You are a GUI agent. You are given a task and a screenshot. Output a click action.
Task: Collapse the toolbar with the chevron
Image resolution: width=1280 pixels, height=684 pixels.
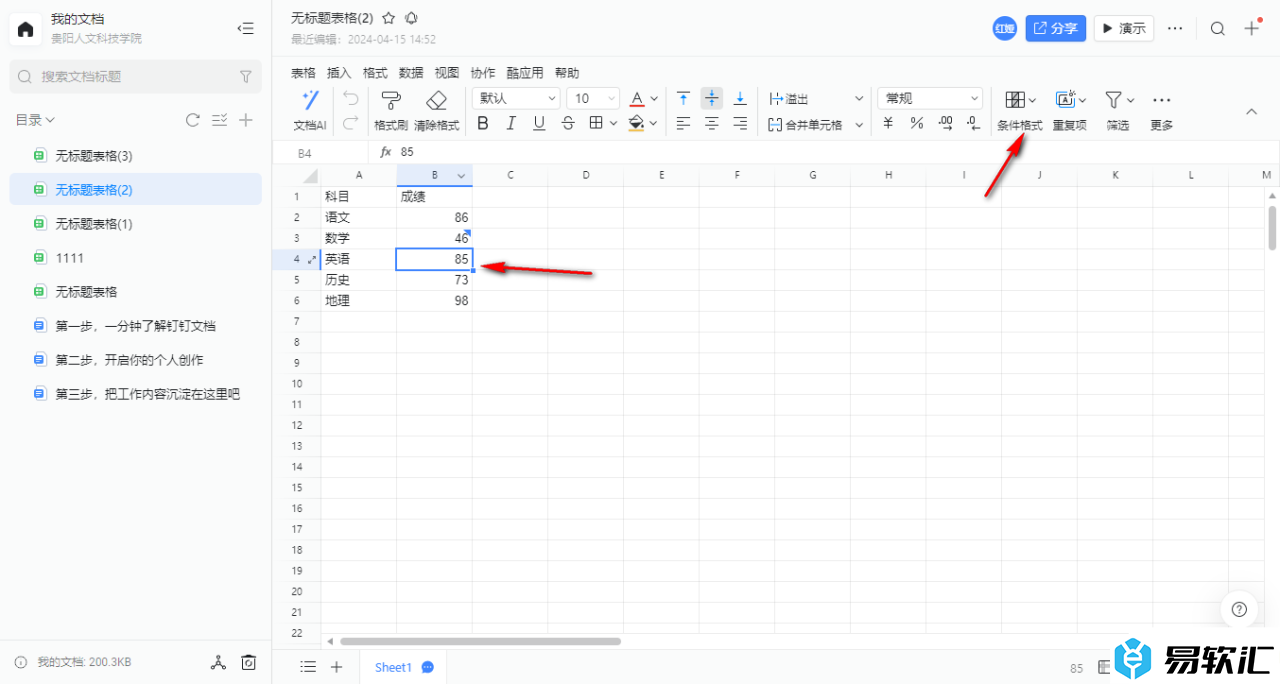coord(1251,112)
